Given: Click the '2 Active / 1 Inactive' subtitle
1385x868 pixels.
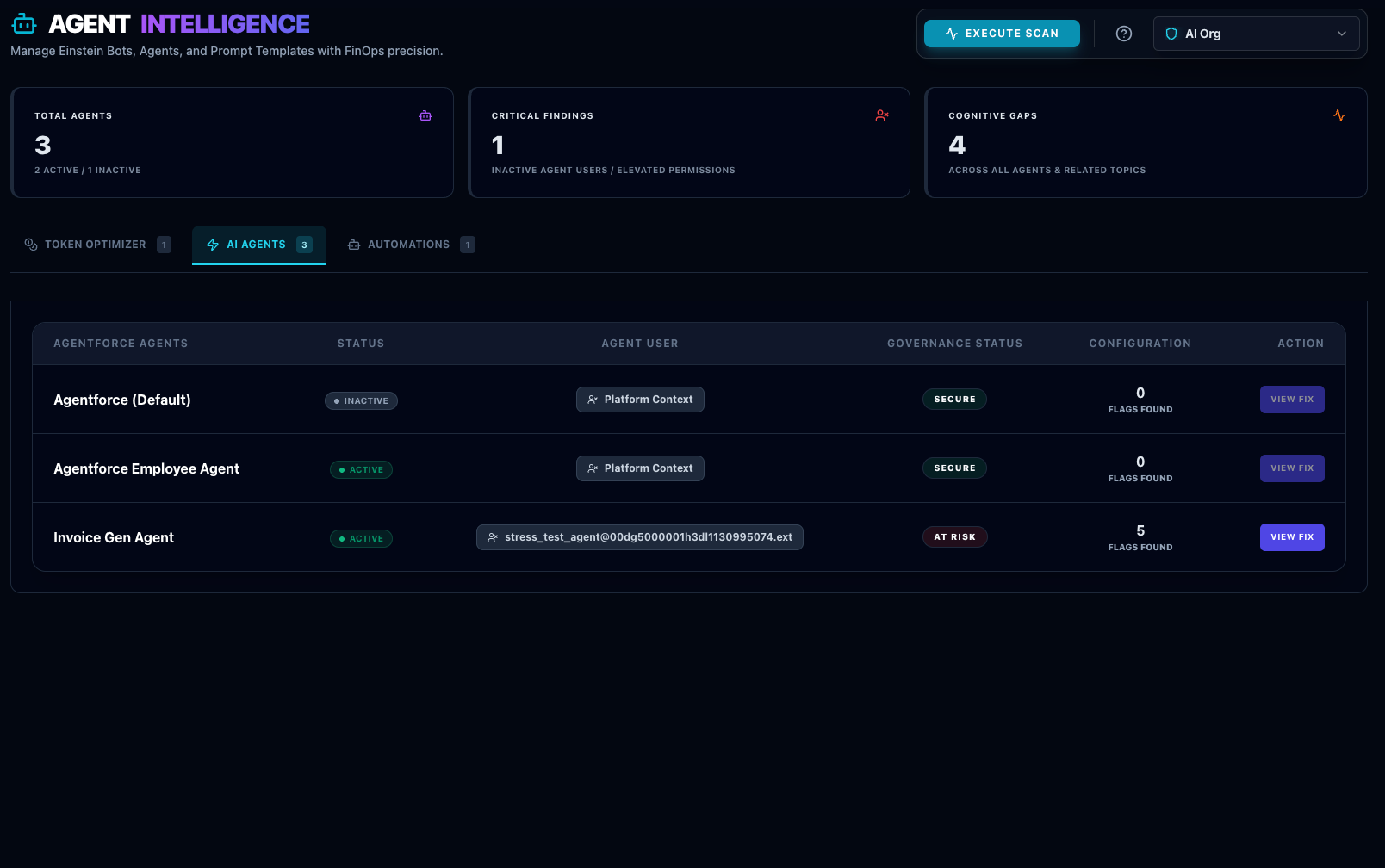Looking at the screenshot, I should (x=88, y=170).
